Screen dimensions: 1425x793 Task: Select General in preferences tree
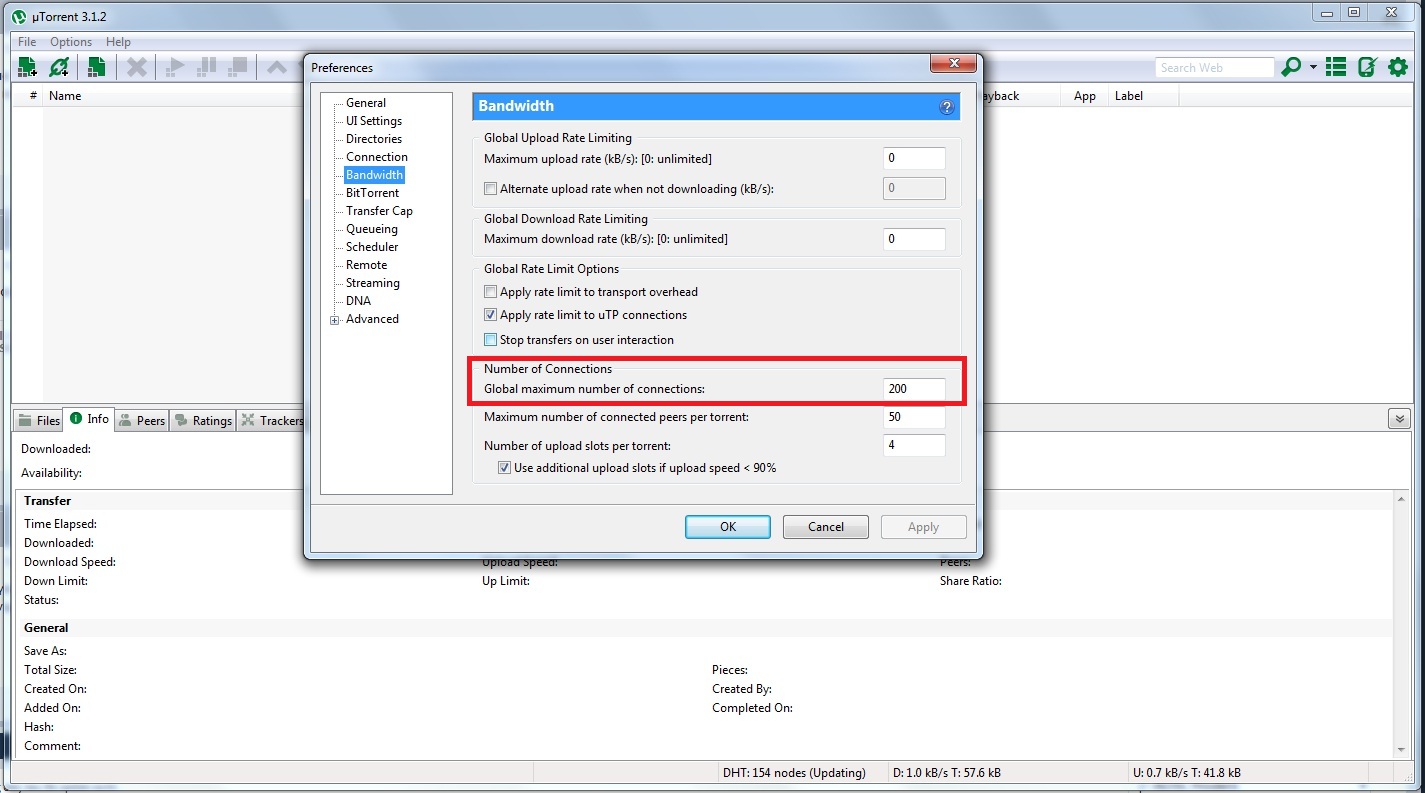point(366,103)
